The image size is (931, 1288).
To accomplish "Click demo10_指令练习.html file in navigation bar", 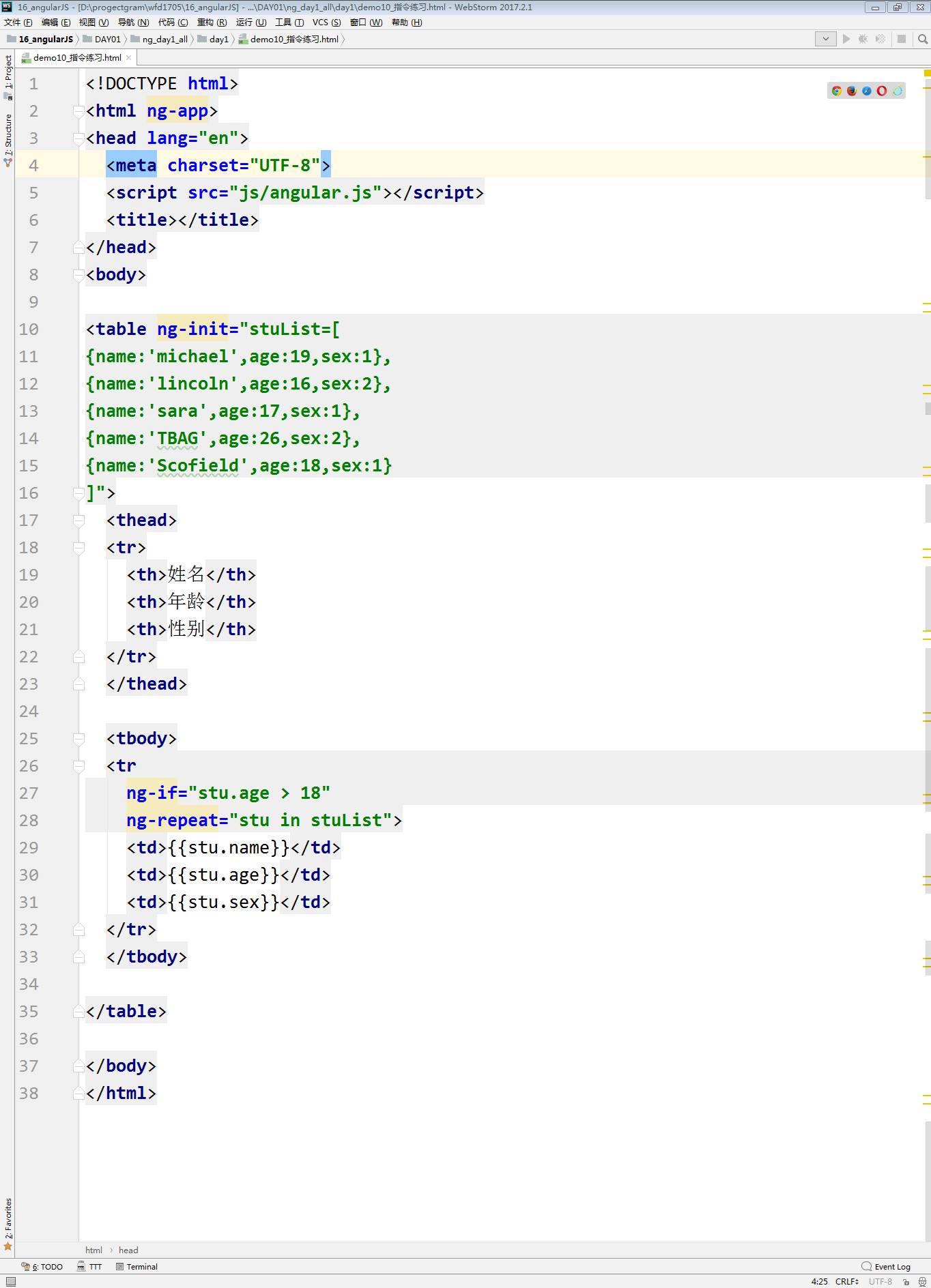I will click(289, 40).
